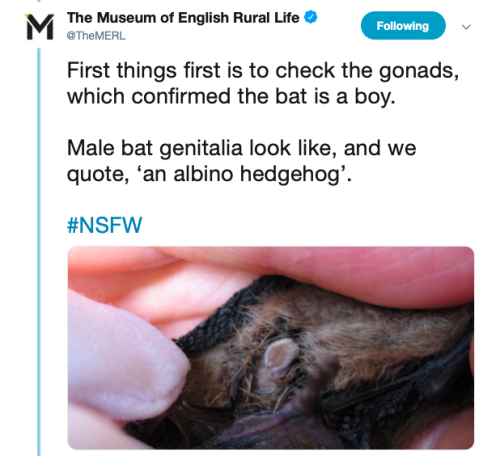Click the blue verified badge
500x456 pixels.
coord(311,17)
